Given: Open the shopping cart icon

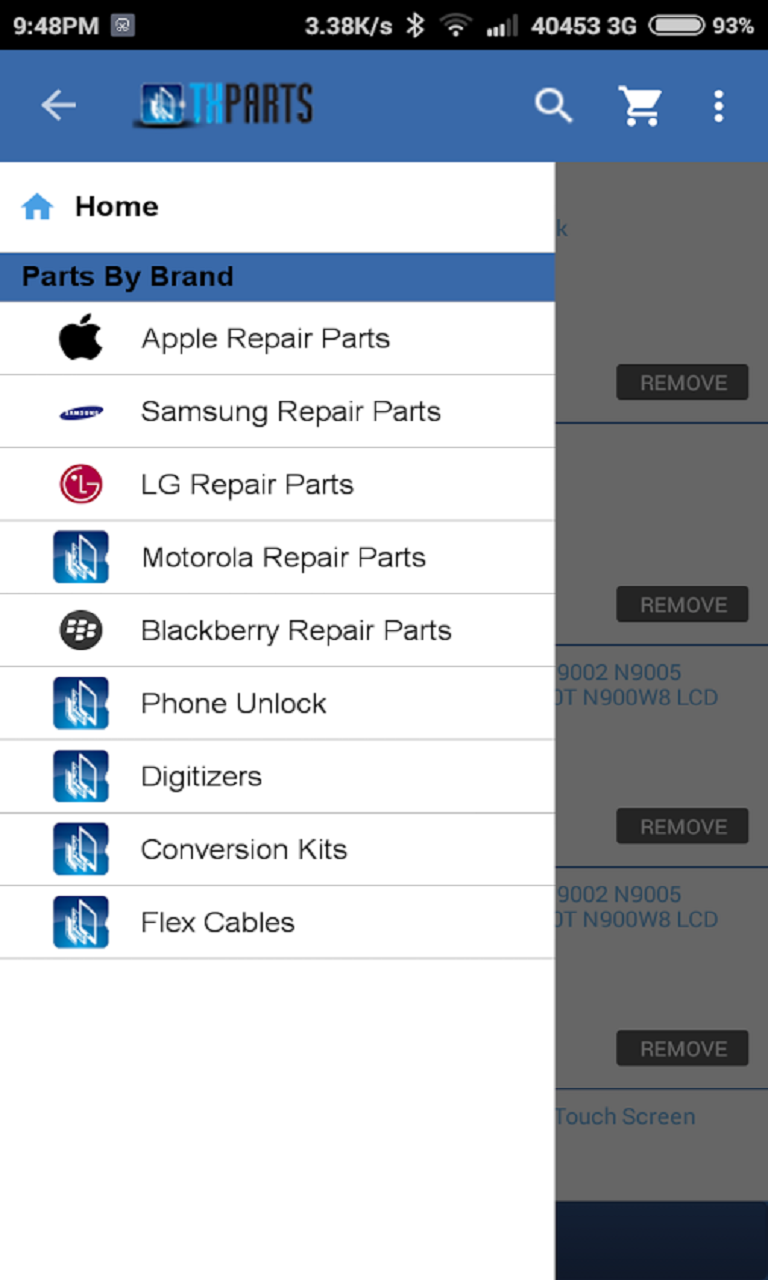Looking at the screenshot, I should 640,105.
